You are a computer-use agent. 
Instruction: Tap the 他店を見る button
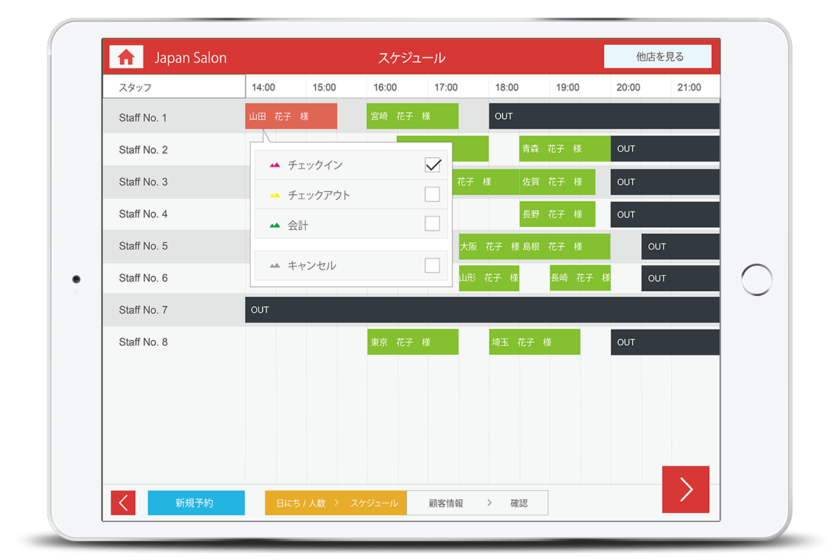click(657, 57)
